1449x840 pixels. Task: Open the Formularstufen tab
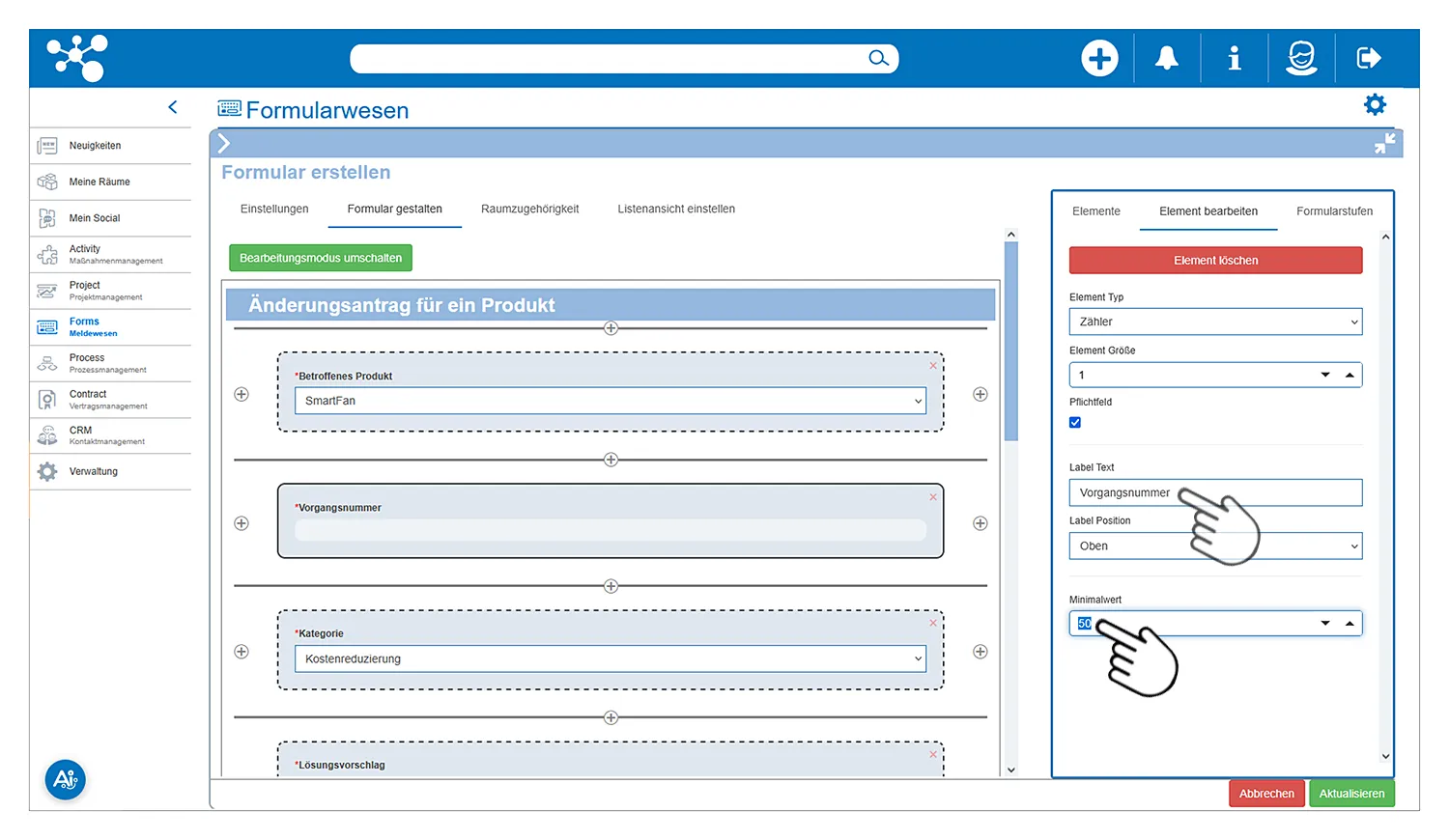click(1334, 211)
